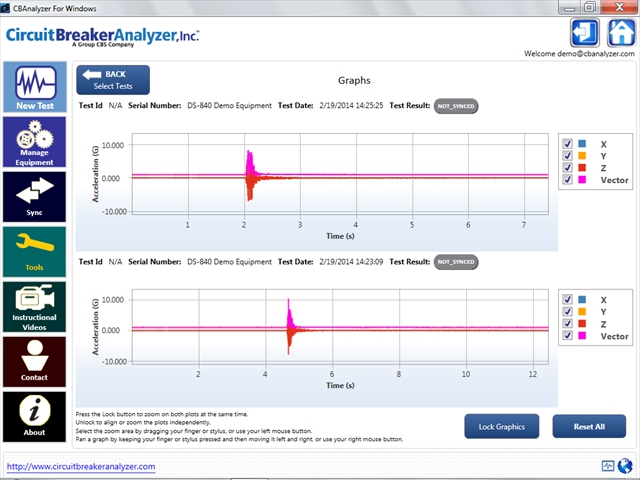Toggle Y checkbox in bottom graph legend
This screenshot has width=640, height=480.
pos(567,311)
